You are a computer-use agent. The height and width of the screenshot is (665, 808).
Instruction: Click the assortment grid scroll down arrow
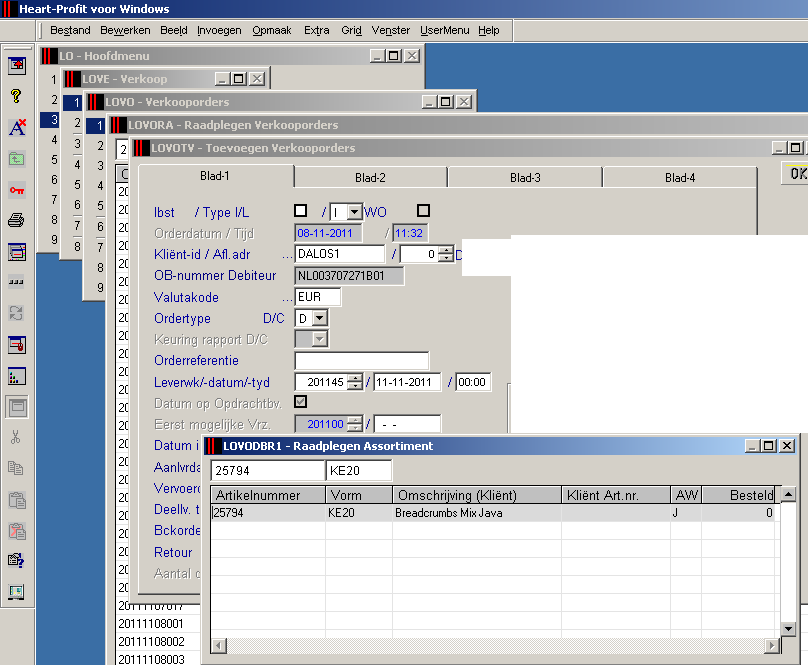coord(788,629)
